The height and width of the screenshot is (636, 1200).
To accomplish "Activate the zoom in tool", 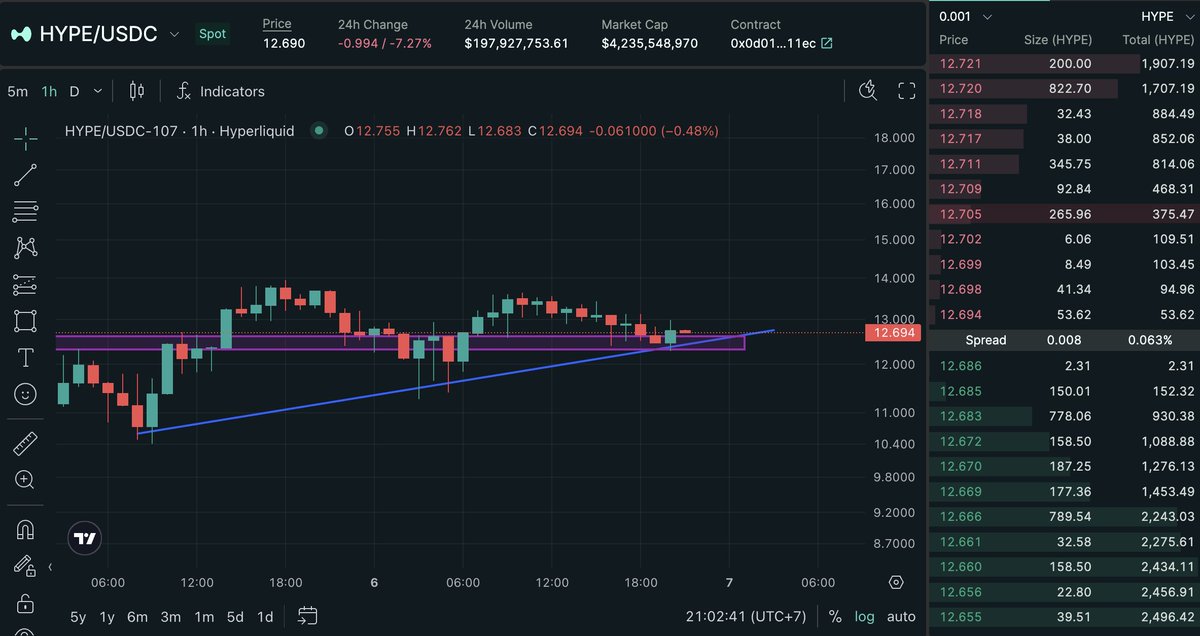I will click(x=26, y=480).
